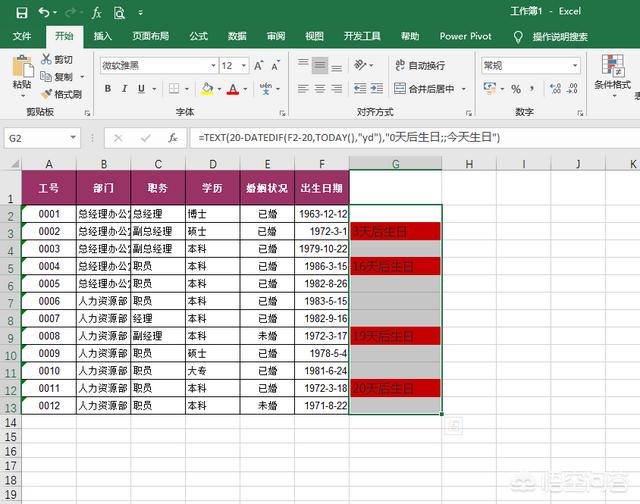Toggle middle vertical alignment
This screenshot has width=640, height=504.
pyautogui.click(x=320, y=65)
